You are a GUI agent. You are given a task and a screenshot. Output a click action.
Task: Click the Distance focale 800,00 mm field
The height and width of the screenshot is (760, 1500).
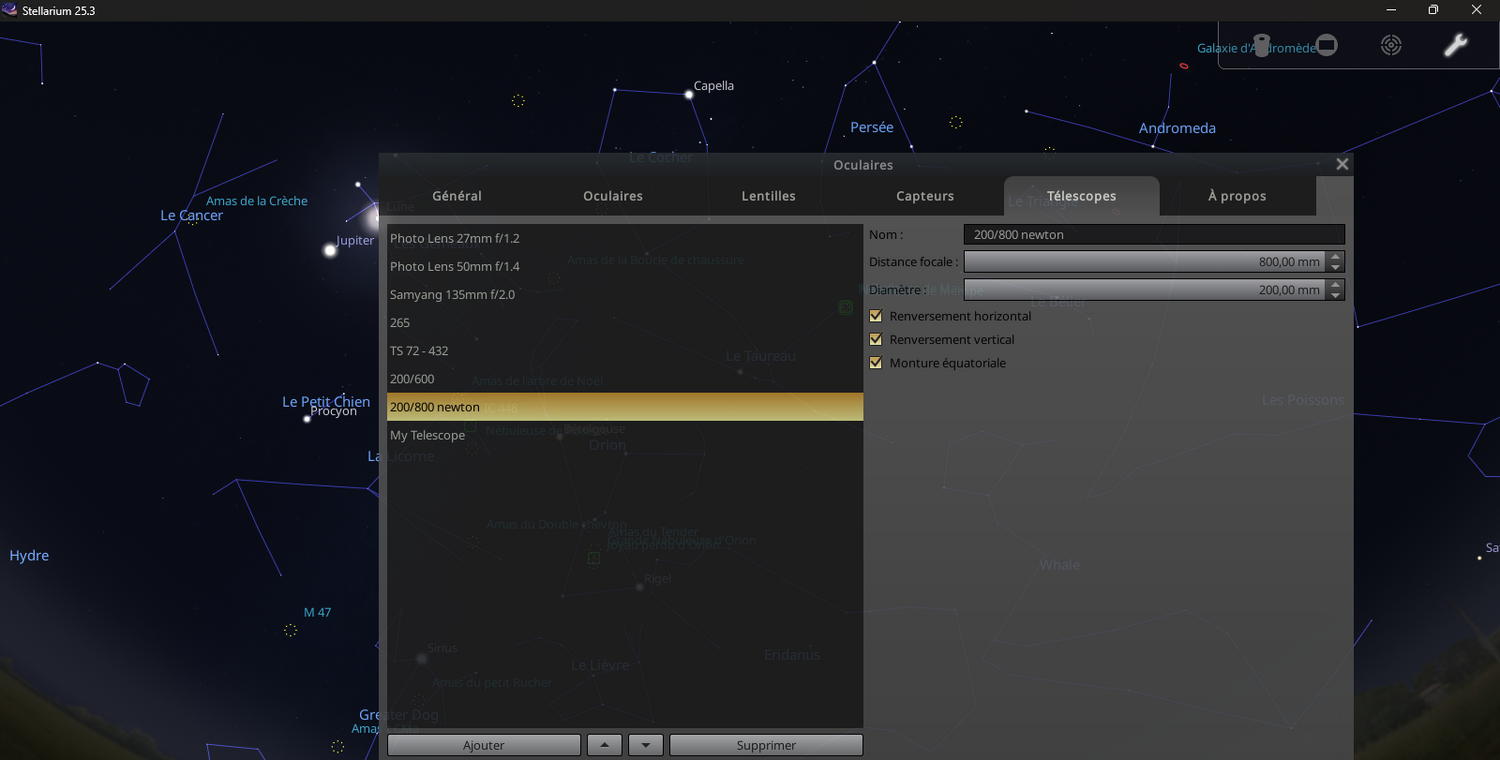1145,262
